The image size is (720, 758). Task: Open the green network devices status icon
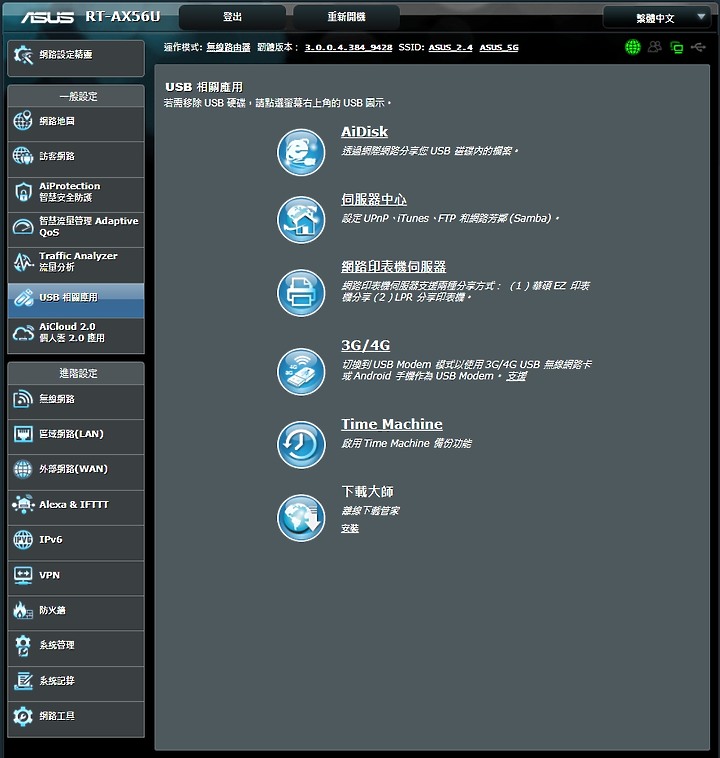[676, 47]
